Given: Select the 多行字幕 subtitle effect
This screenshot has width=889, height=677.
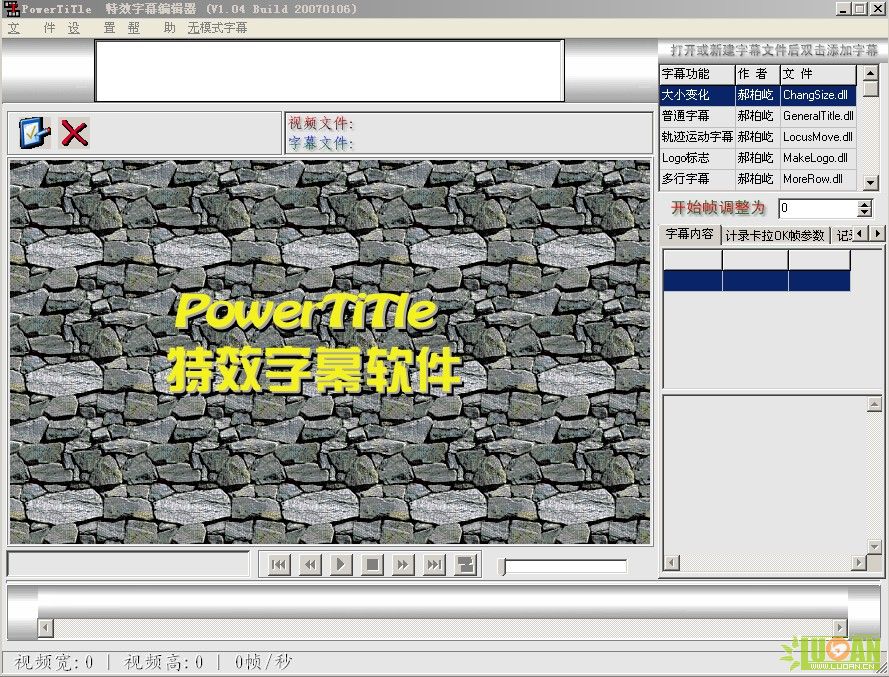Looking at the screenshot, I should (697, 179).
